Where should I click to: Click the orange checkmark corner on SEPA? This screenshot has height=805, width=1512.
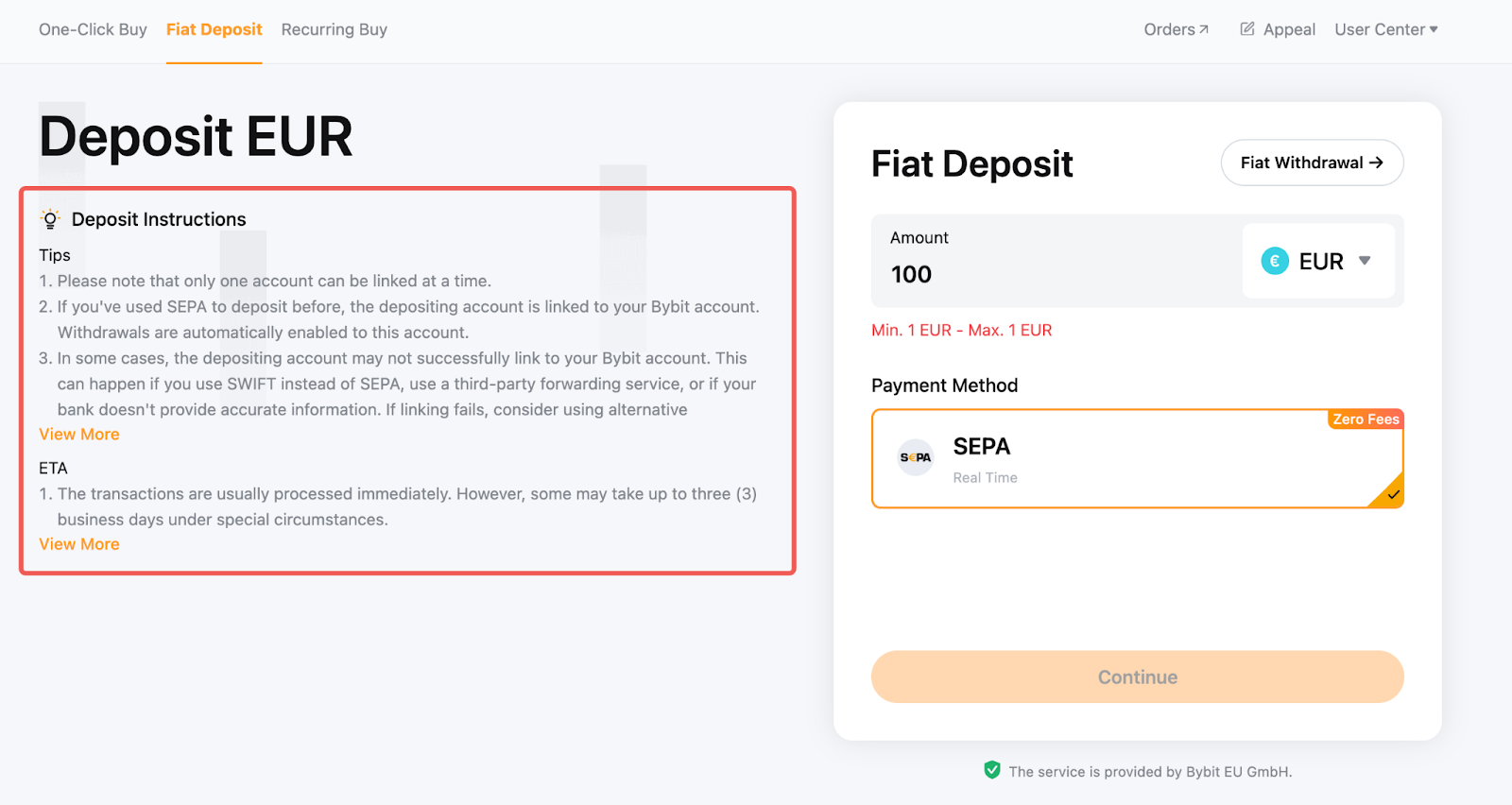(x=1393, y=494)
